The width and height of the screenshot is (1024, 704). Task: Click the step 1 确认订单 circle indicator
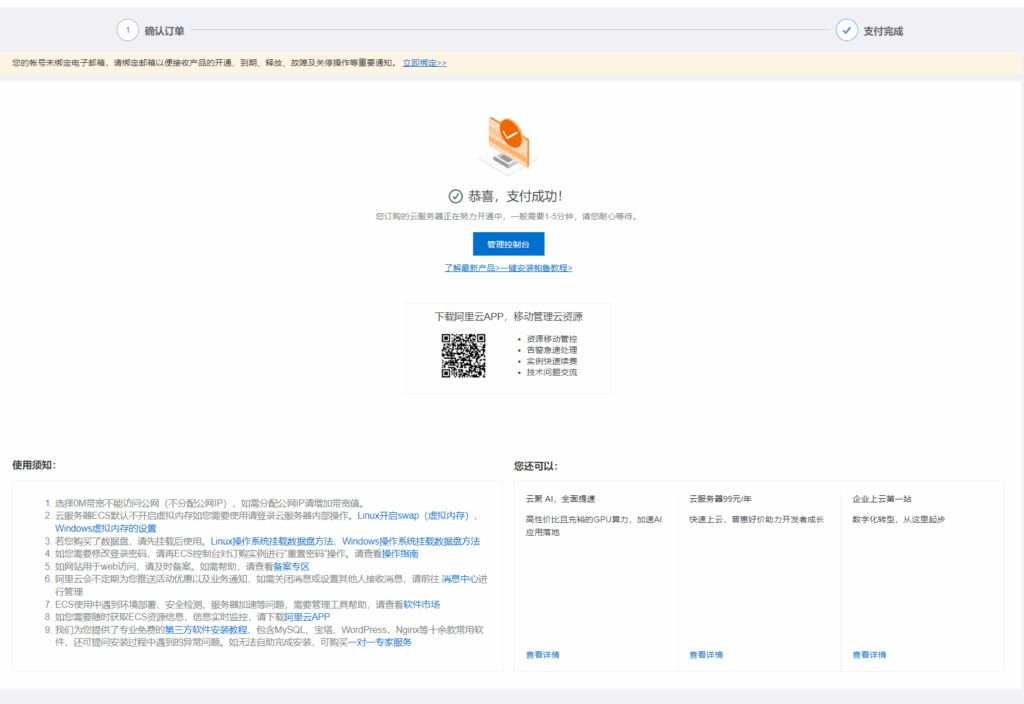127,30
